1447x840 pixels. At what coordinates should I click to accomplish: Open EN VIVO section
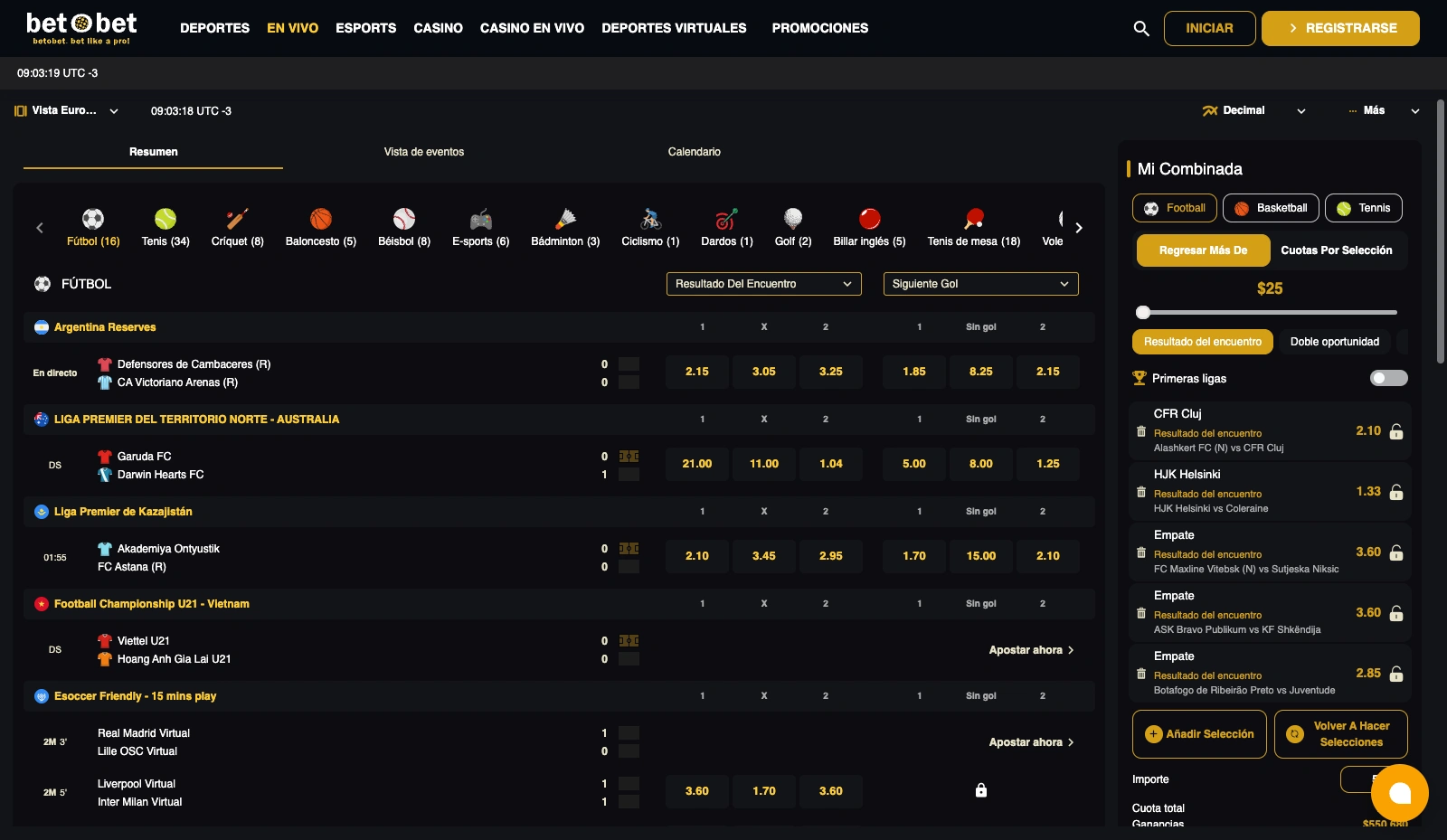(x=292, y=28)
